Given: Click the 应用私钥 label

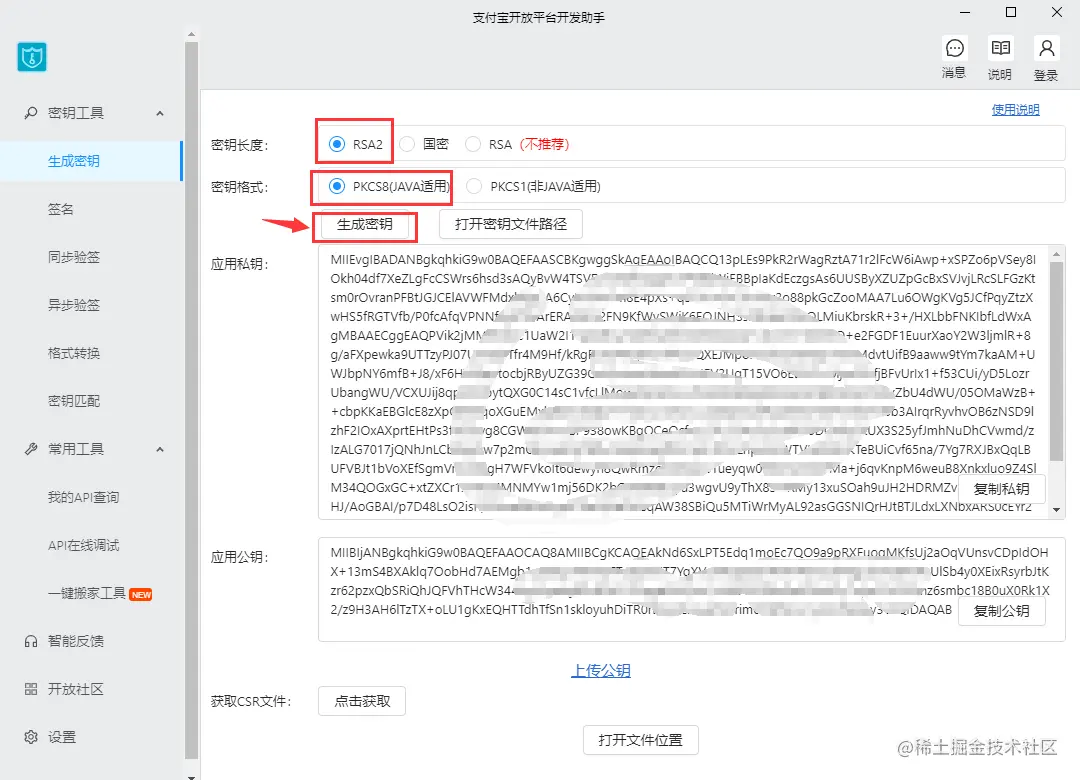Looking at the screenshot, I should coord(239,265).
